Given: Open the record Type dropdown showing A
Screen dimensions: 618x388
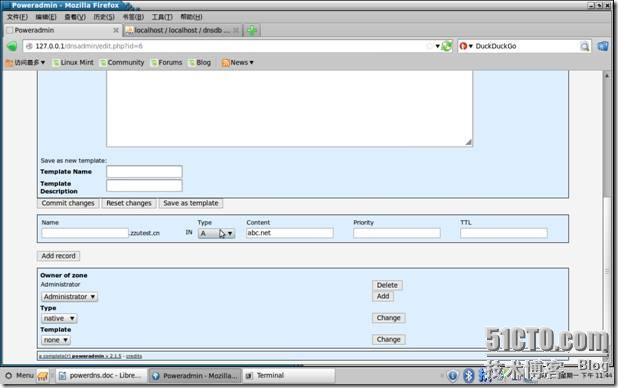Looking at the screenshot, I should pyautogui.click(x=216, y=233).
